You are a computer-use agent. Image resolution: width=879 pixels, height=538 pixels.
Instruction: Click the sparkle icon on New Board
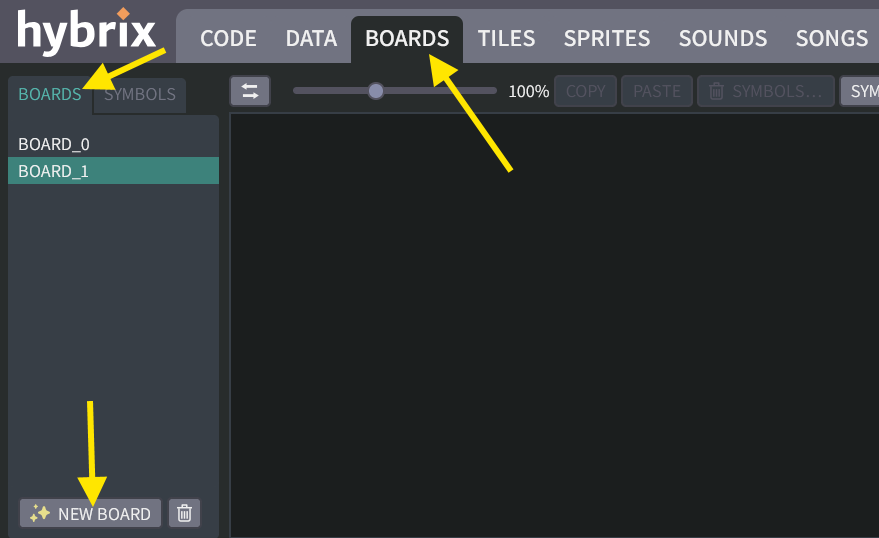(40, 513)
